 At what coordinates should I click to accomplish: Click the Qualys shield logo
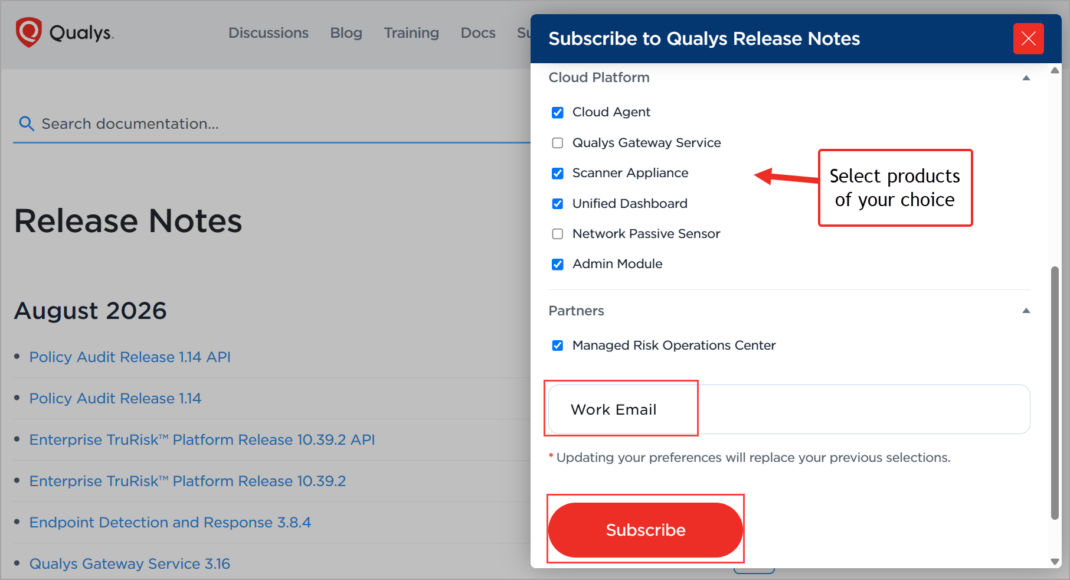(29, 32)
